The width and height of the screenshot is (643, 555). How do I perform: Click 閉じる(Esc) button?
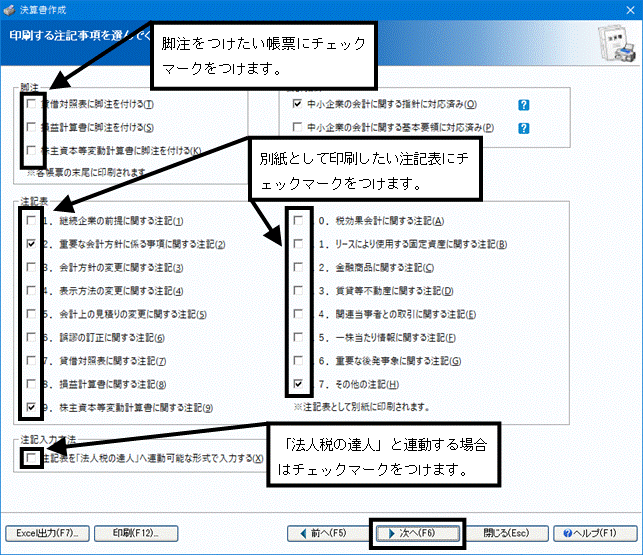point(507,534)
